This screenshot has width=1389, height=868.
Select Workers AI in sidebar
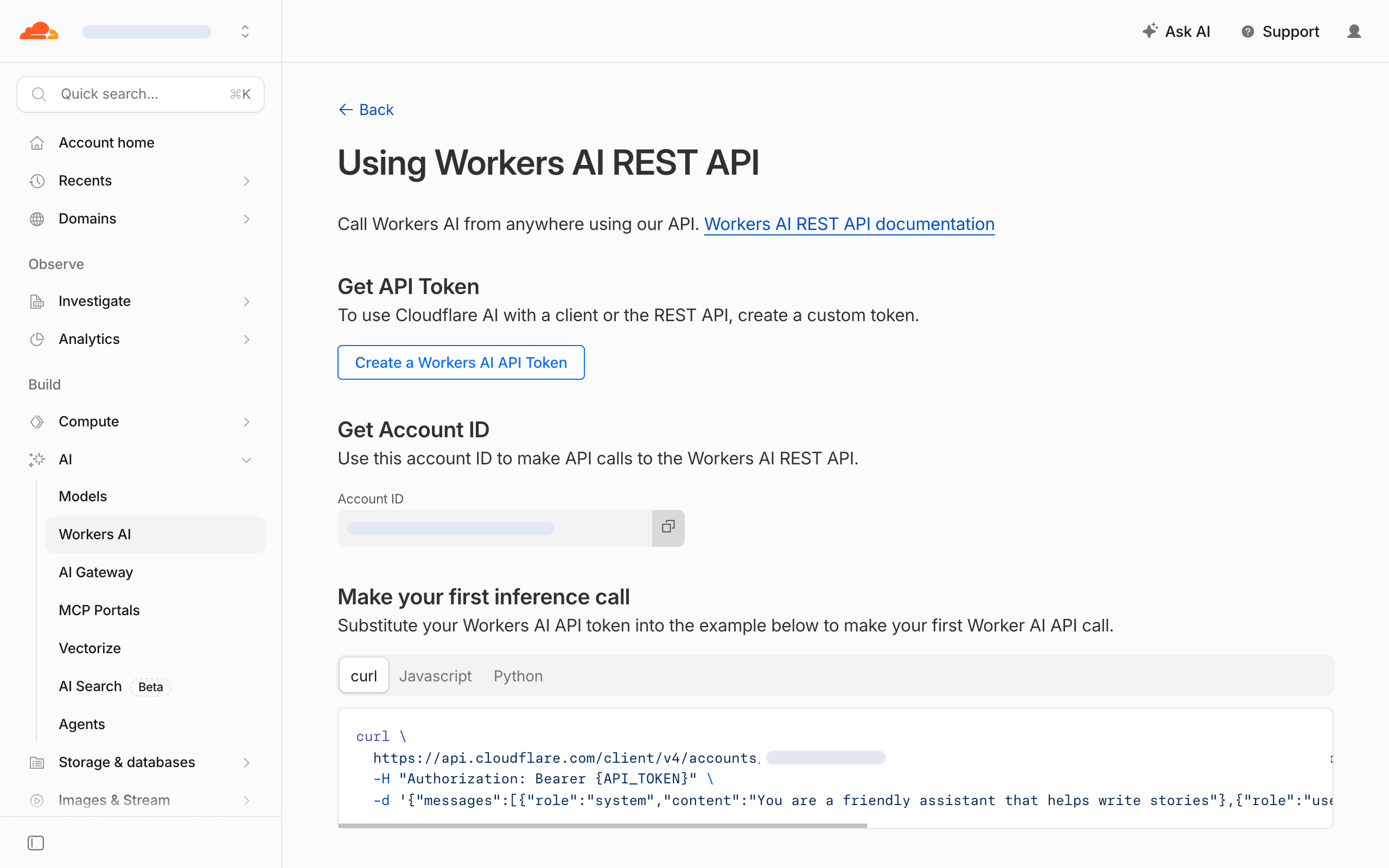[x=156, y=534]
